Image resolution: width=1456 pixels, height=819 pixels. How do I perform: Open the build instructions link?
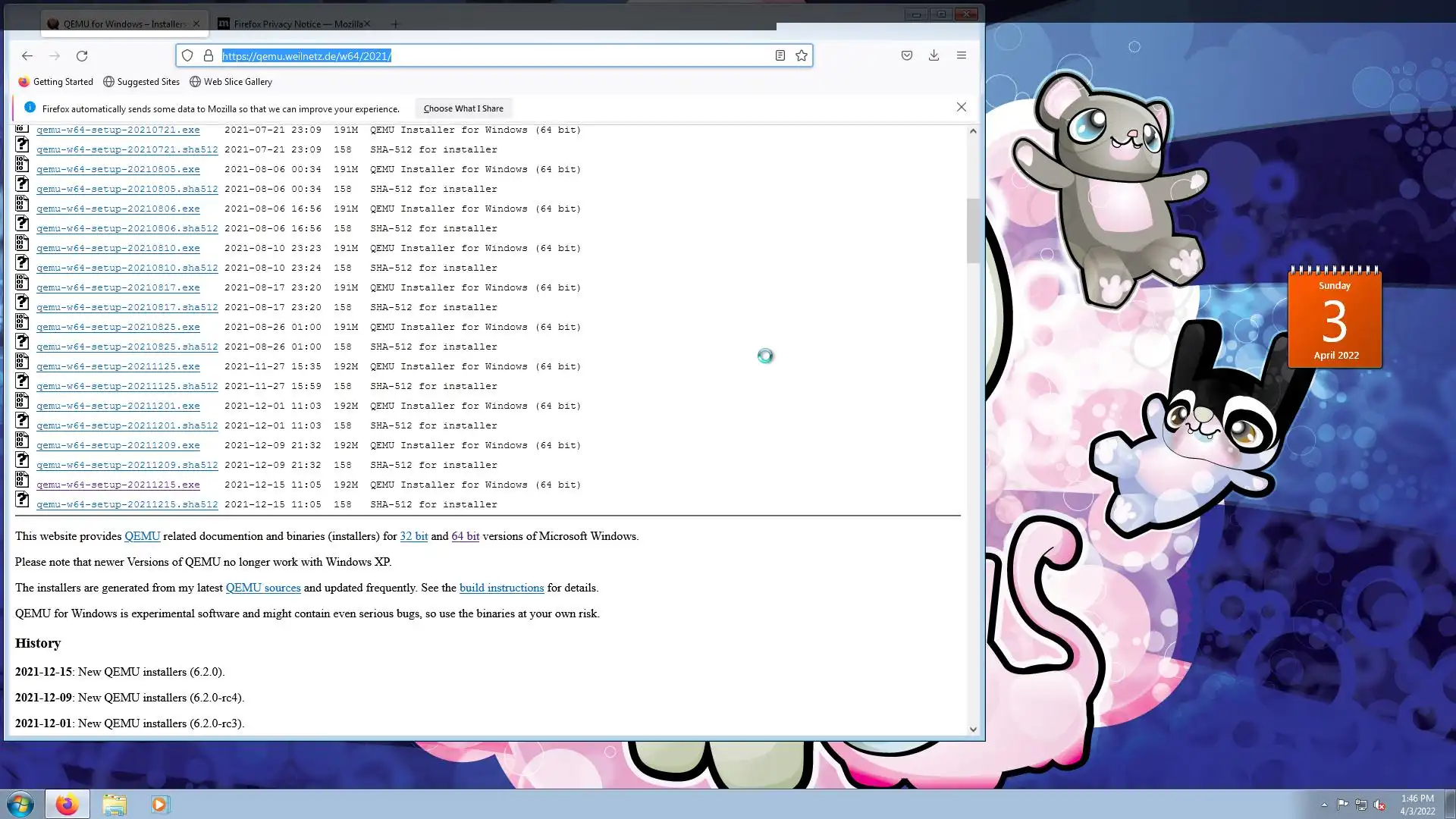[501, 588]
